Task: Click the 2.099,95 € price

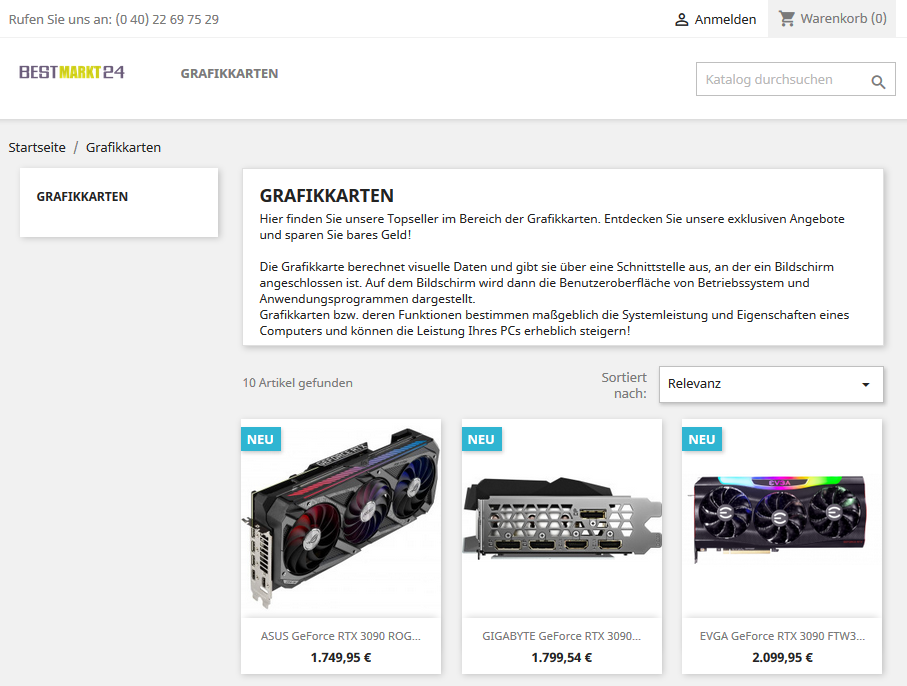Action: point(782,658)
